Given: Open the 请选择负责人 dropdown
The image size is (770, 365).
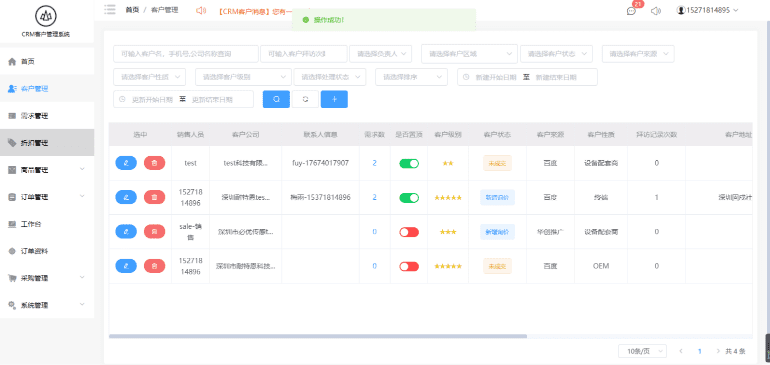Looking at the screenshot, I should 381,54.
